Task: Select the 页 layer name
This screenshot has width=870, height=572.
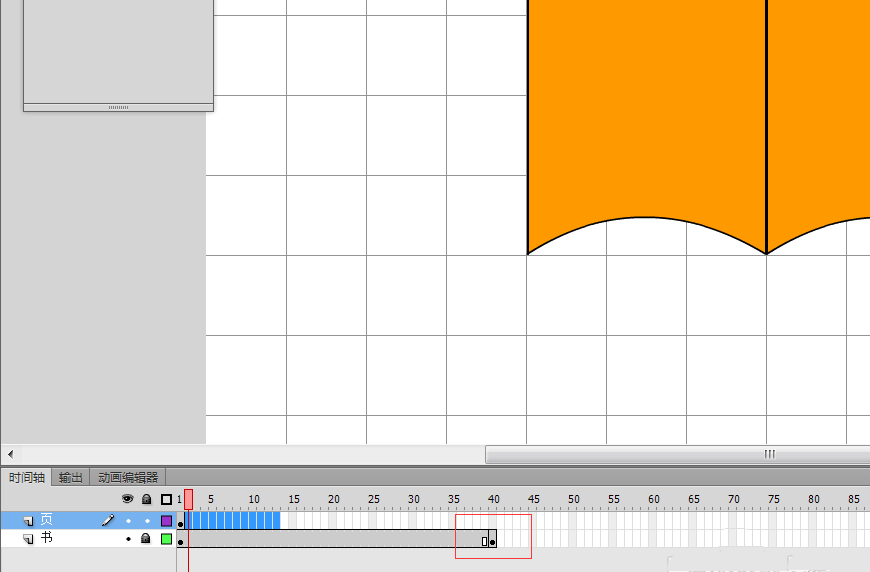Action: pos(47,520)
